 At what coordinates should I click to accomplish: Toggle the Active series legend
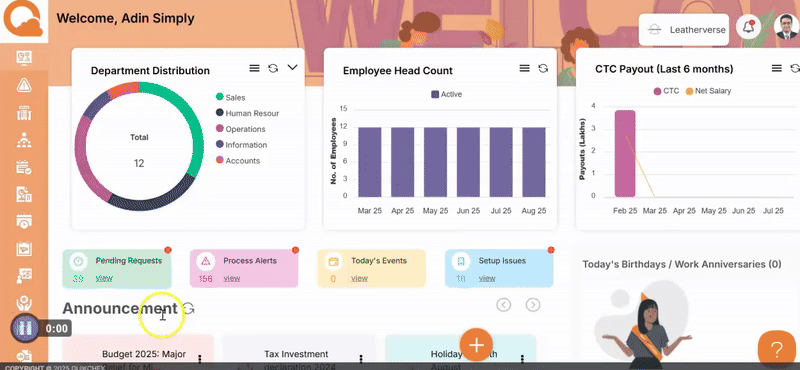pos(446,94)
